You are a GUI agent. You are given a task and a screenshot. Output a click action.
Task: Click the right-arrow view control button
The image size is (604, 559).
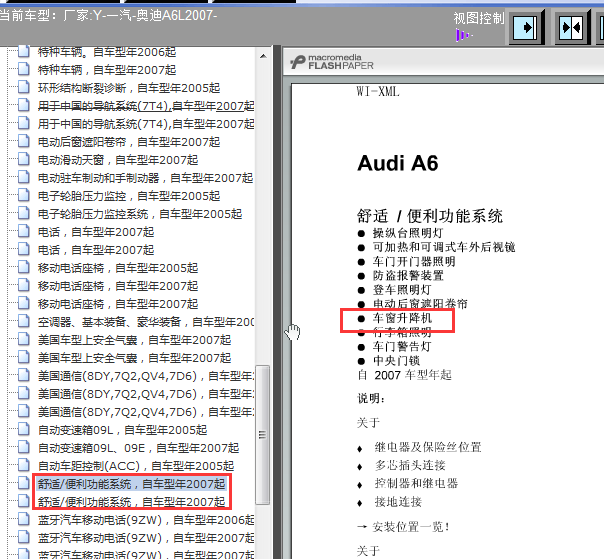coord(526,27)
